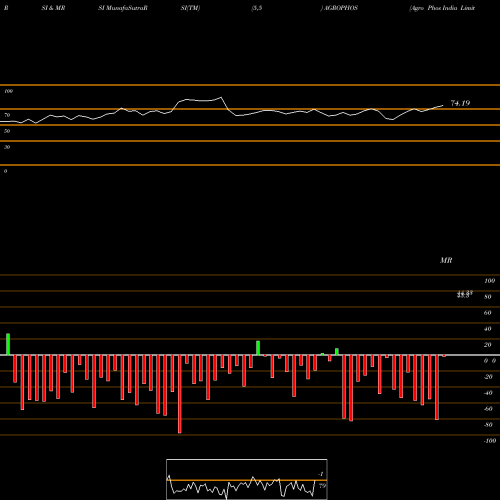Click the '(5,5' parameter text in header

[x=257, y=8]
